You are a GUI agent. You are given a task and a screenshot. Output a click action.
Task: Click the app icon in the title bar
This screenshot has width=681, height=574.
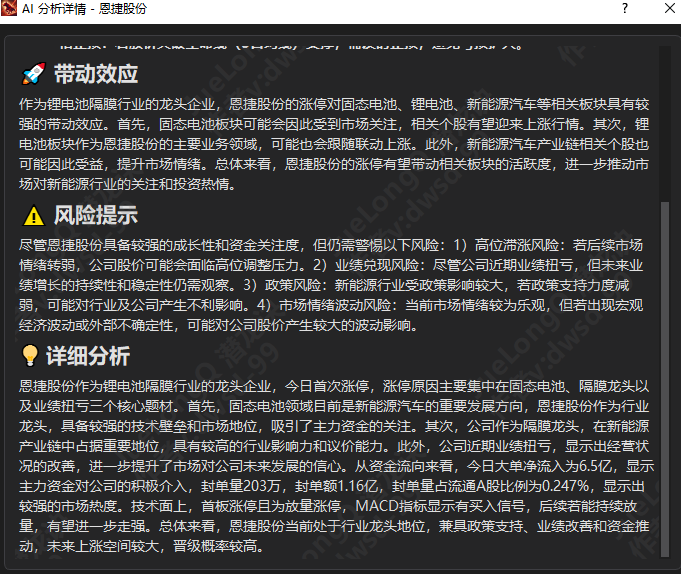[x=9, y=8]
